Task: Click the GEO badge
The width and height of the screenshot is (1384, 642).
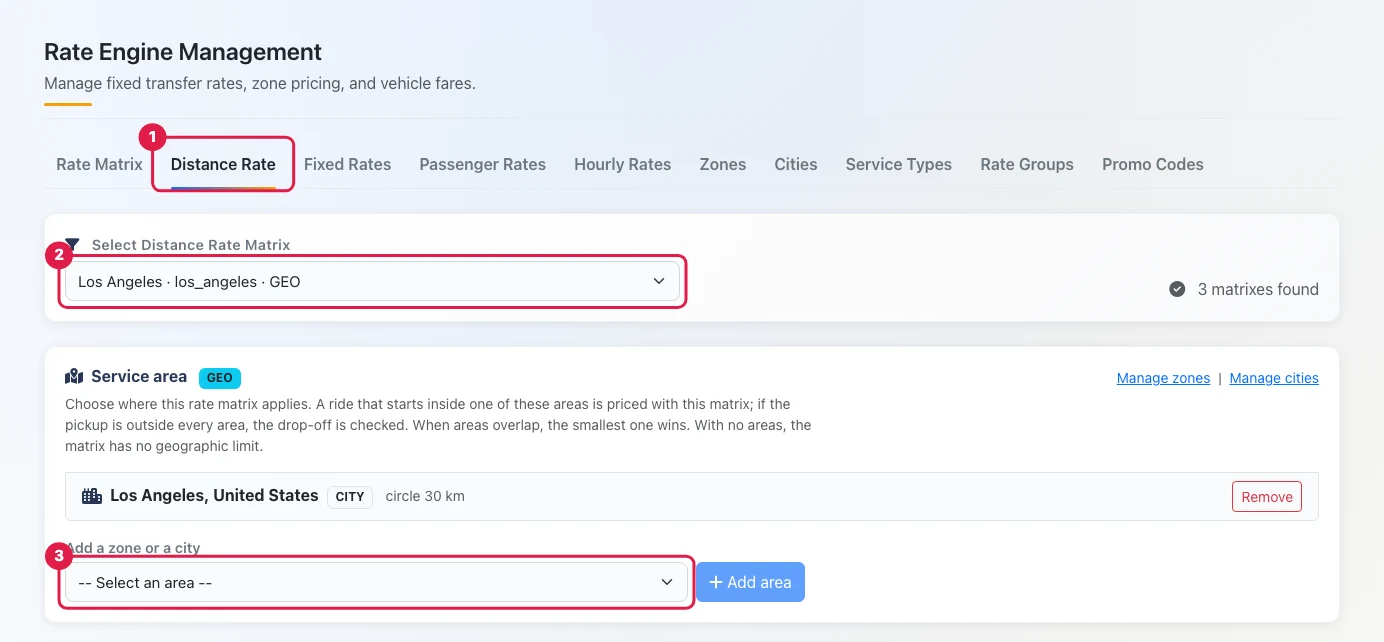Action: [x=220, y=378]
